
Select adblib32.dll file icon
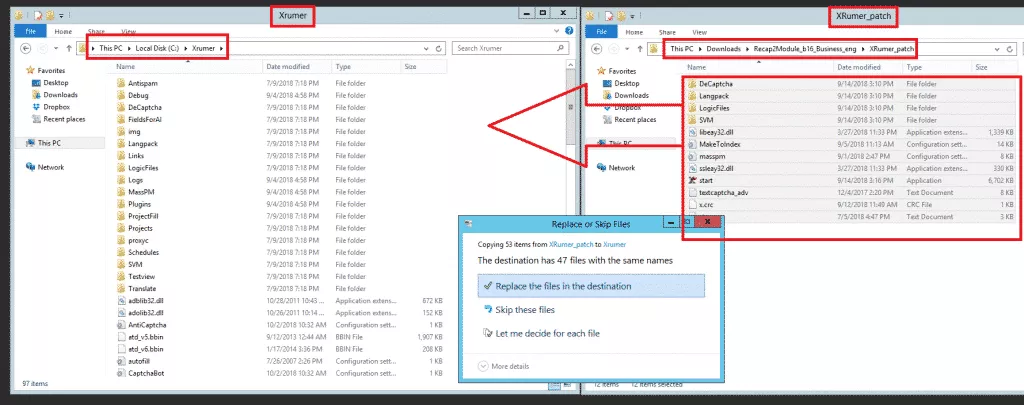[x=121, y=300]
